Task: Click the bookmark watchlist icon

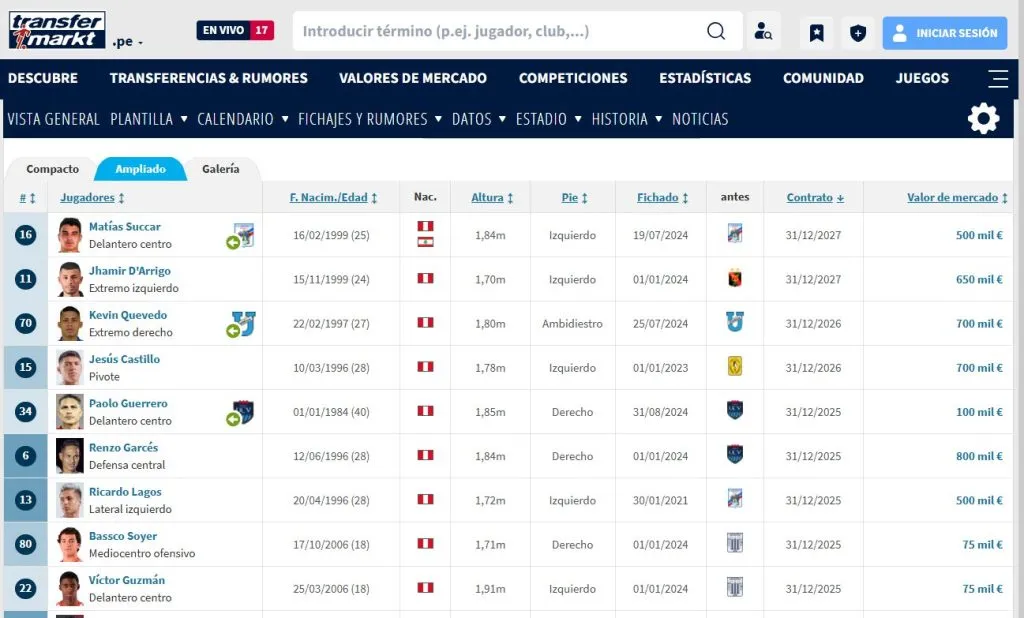Action: click(x=816, y=33)
